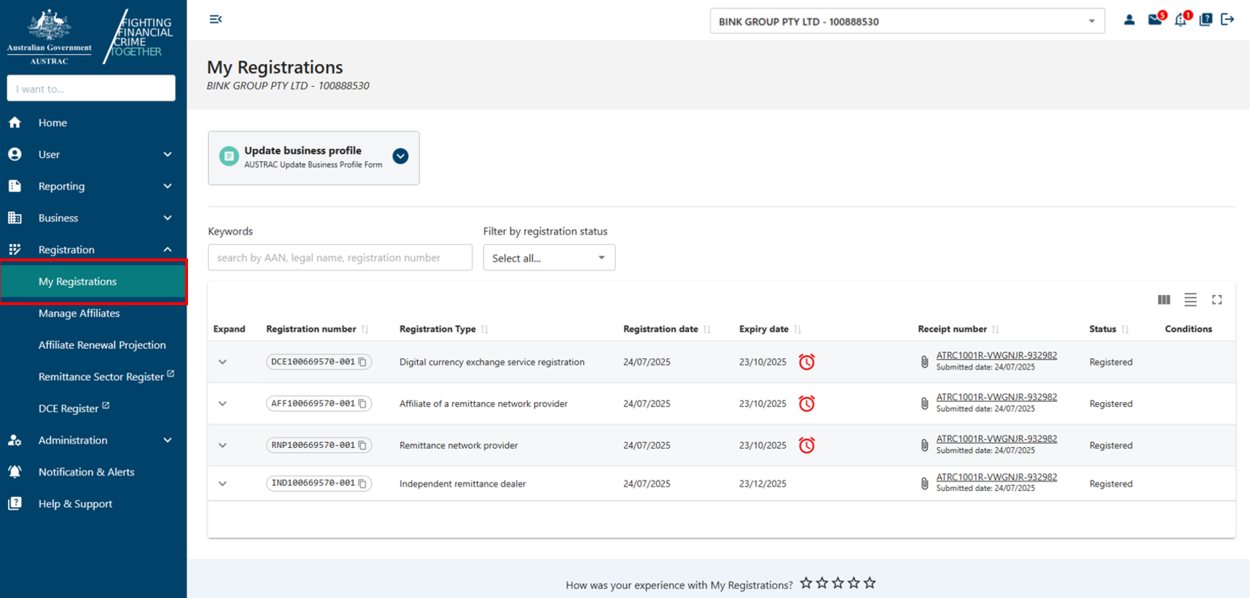1250x598 pixels.
Task: Open receipt ATRC1001R-VWGNJR-932982 for the Affiliate row
Action: (996, 396)
